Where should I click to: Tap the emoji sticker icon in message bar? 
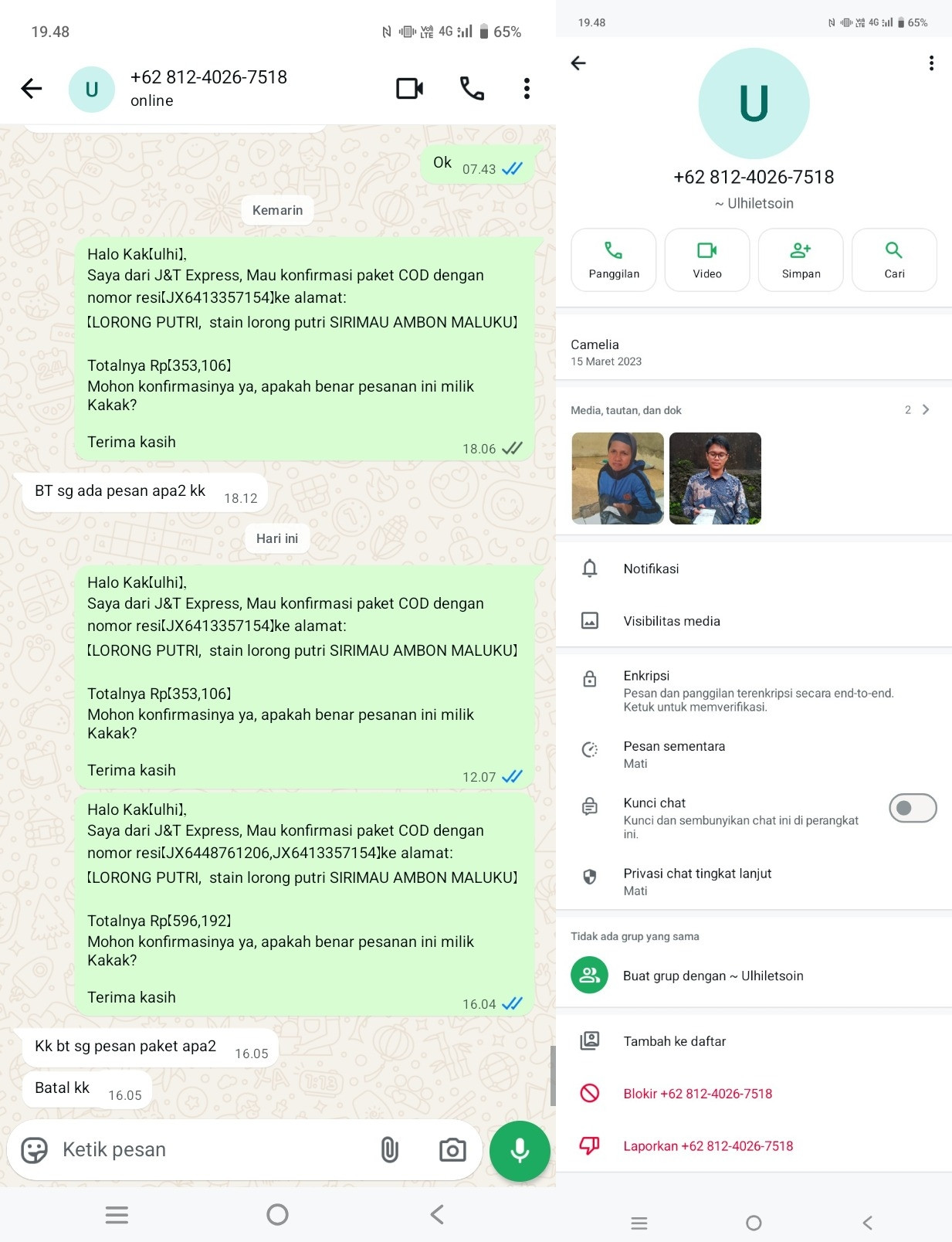(x=34, y=1150)
